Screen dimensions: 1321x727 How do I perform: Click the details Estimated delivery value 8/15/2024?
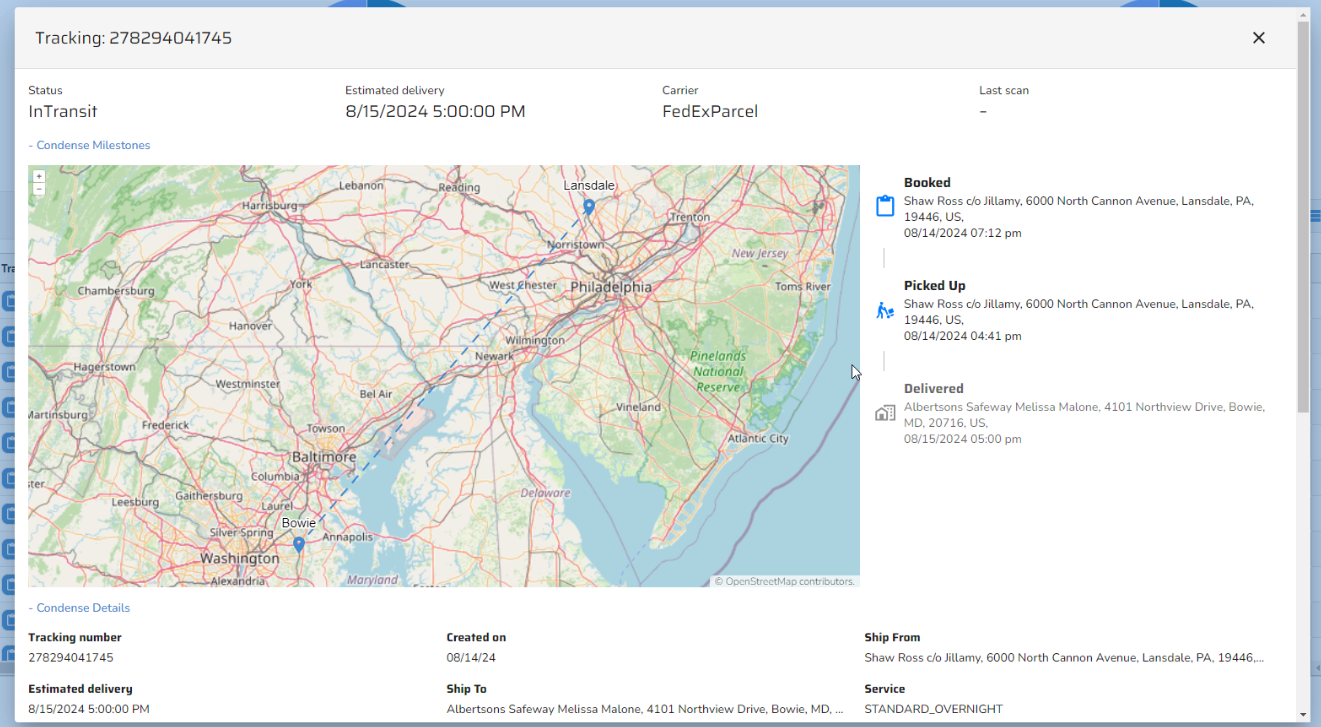[89, 709]
